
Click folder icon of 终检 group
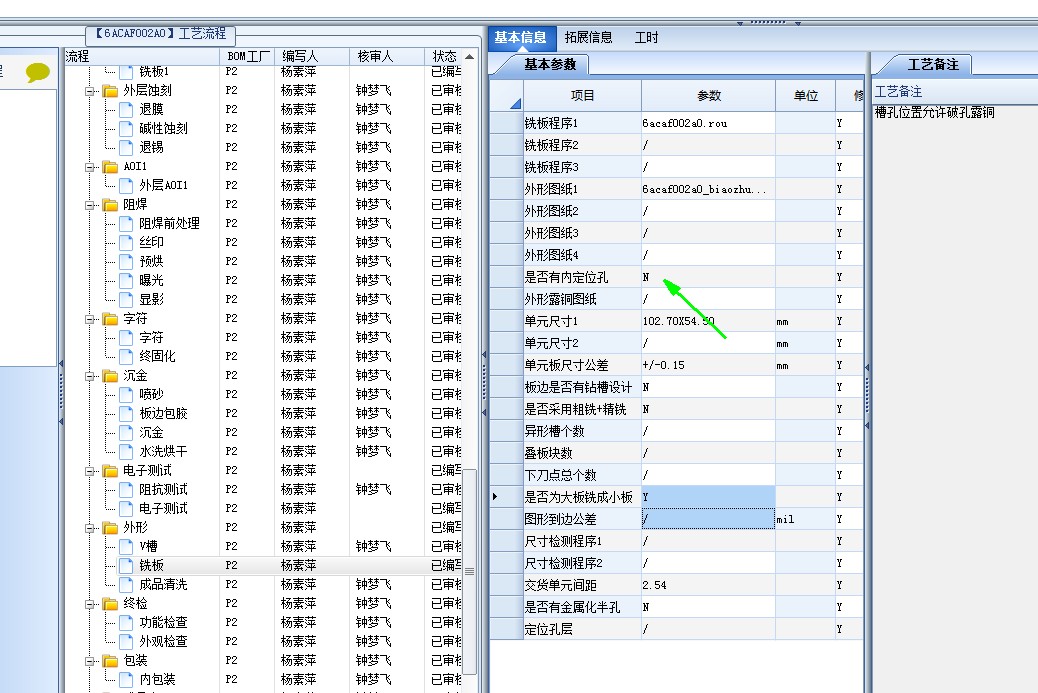point(111,604)
